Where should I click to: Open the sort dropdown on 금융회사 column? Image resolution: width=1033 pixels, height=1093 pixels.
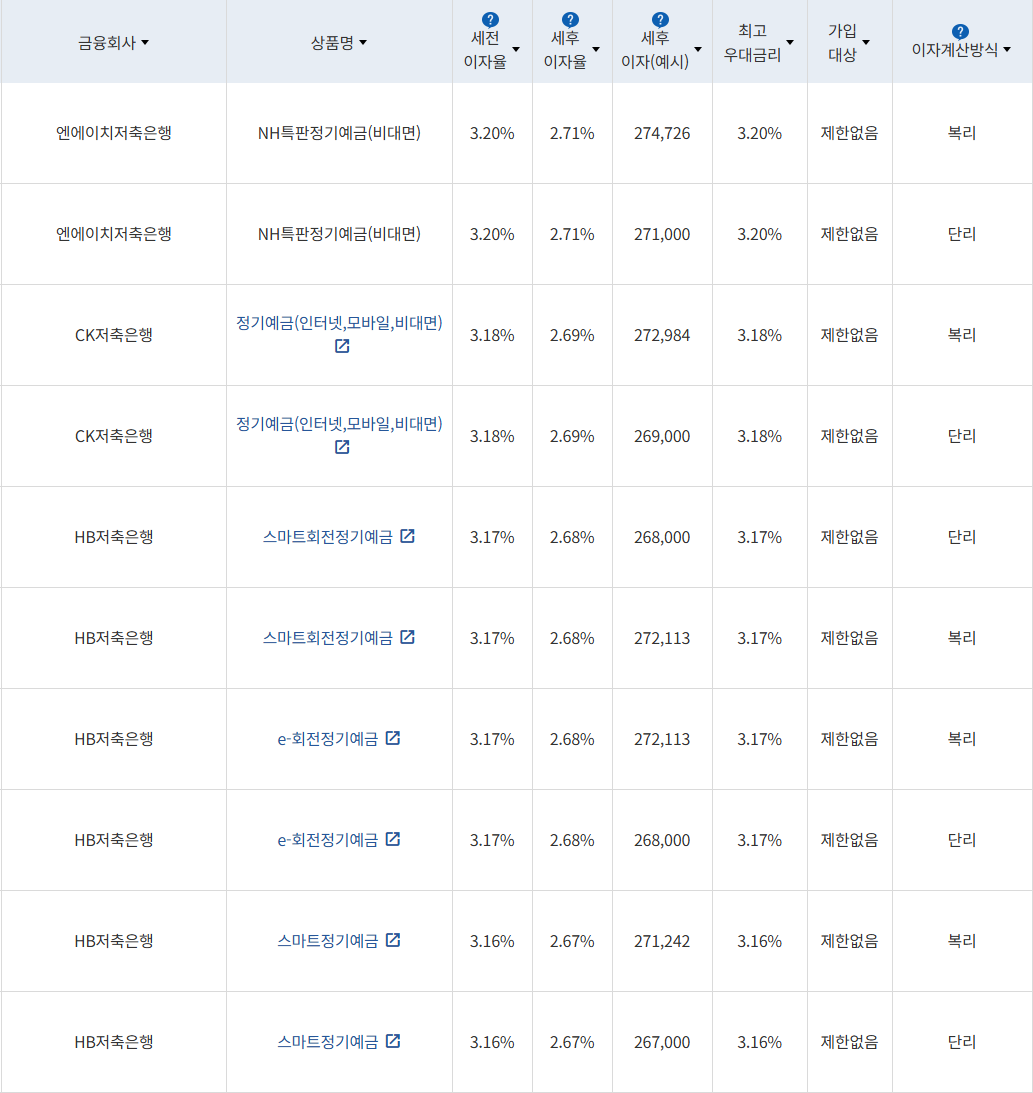click(146, 42)
